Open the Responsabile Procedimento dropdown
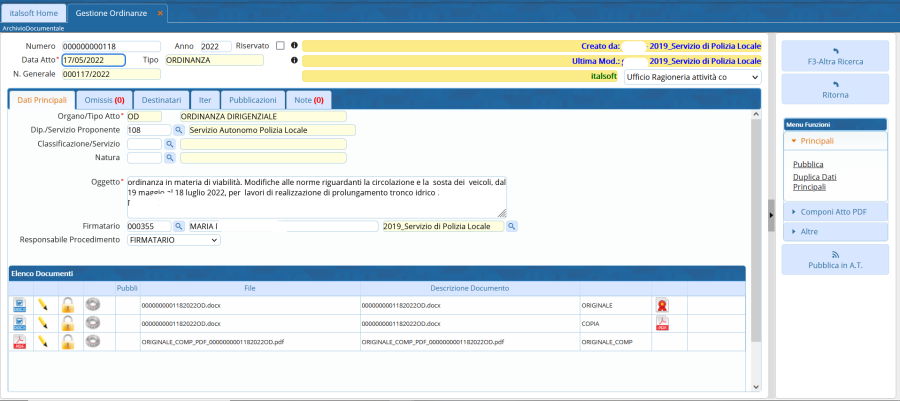This screenshot has height=401, width=900. point(173,241)
